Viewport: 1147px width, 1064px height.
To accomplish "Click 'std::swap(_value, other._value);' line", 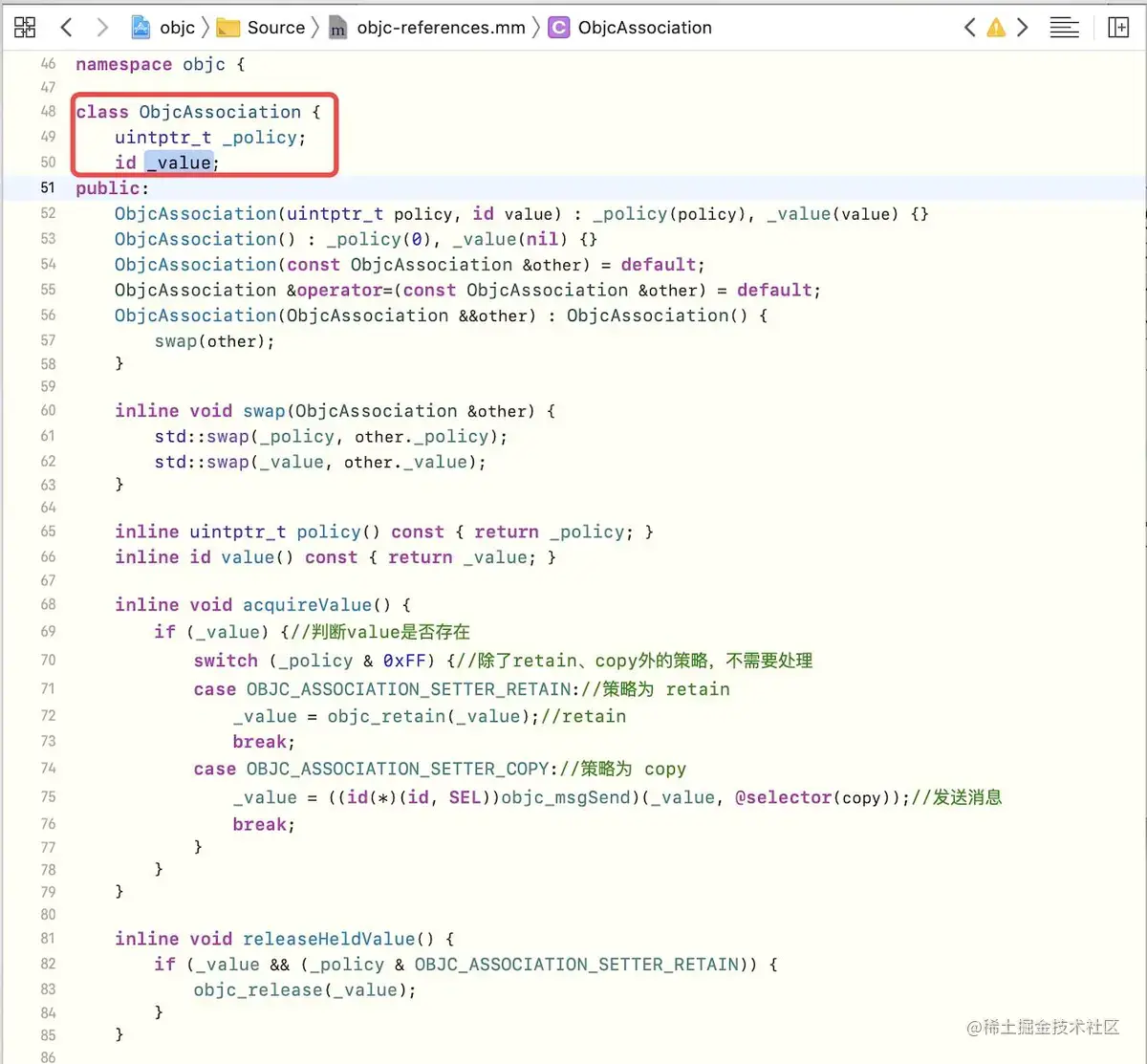I will 320,462.
